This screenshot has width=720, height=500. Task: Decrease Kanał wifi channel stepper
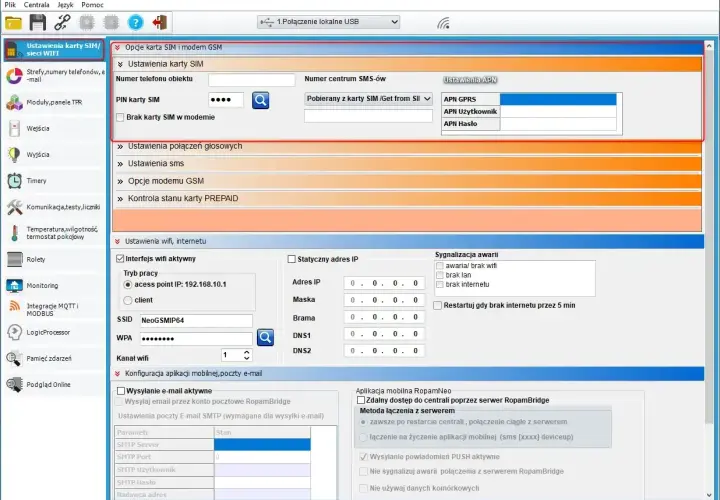[x=247, y=358]
